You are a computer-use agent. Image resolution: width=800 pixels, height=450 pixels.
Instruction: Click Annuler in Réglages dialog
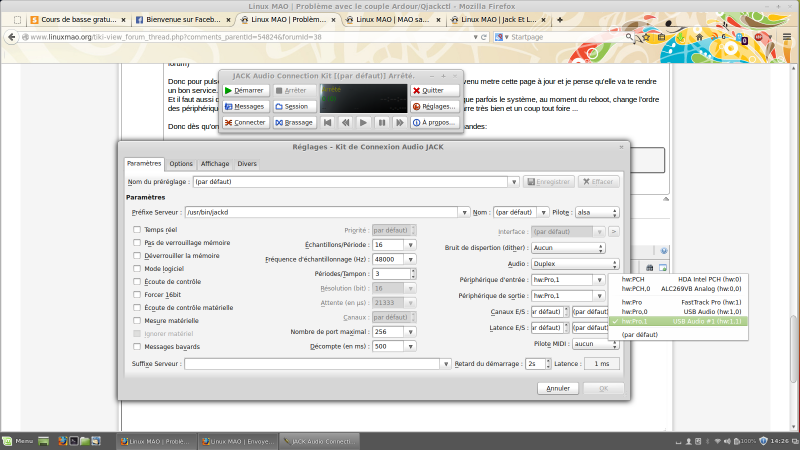(558, 388)
